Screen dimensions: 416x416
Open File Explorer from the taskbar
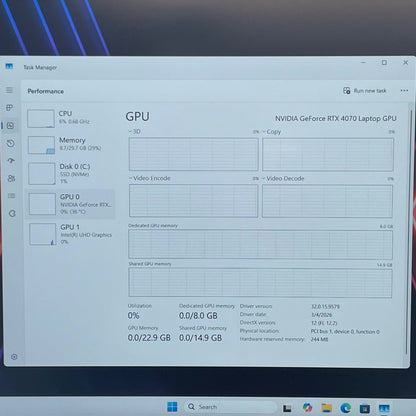[327, 408]
